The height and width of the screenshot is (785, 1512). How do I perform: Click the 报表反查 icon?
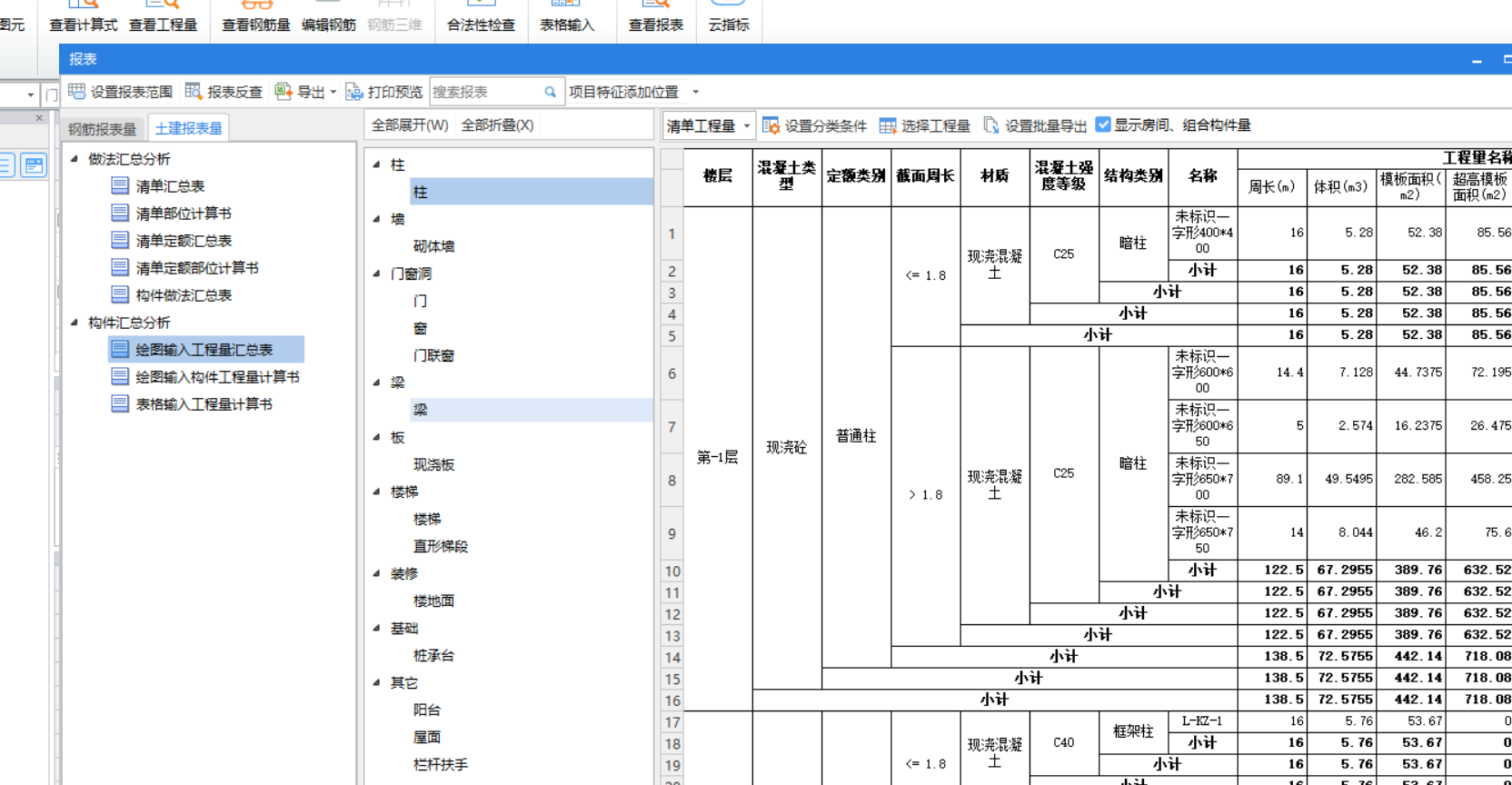[x=194, y=91]
